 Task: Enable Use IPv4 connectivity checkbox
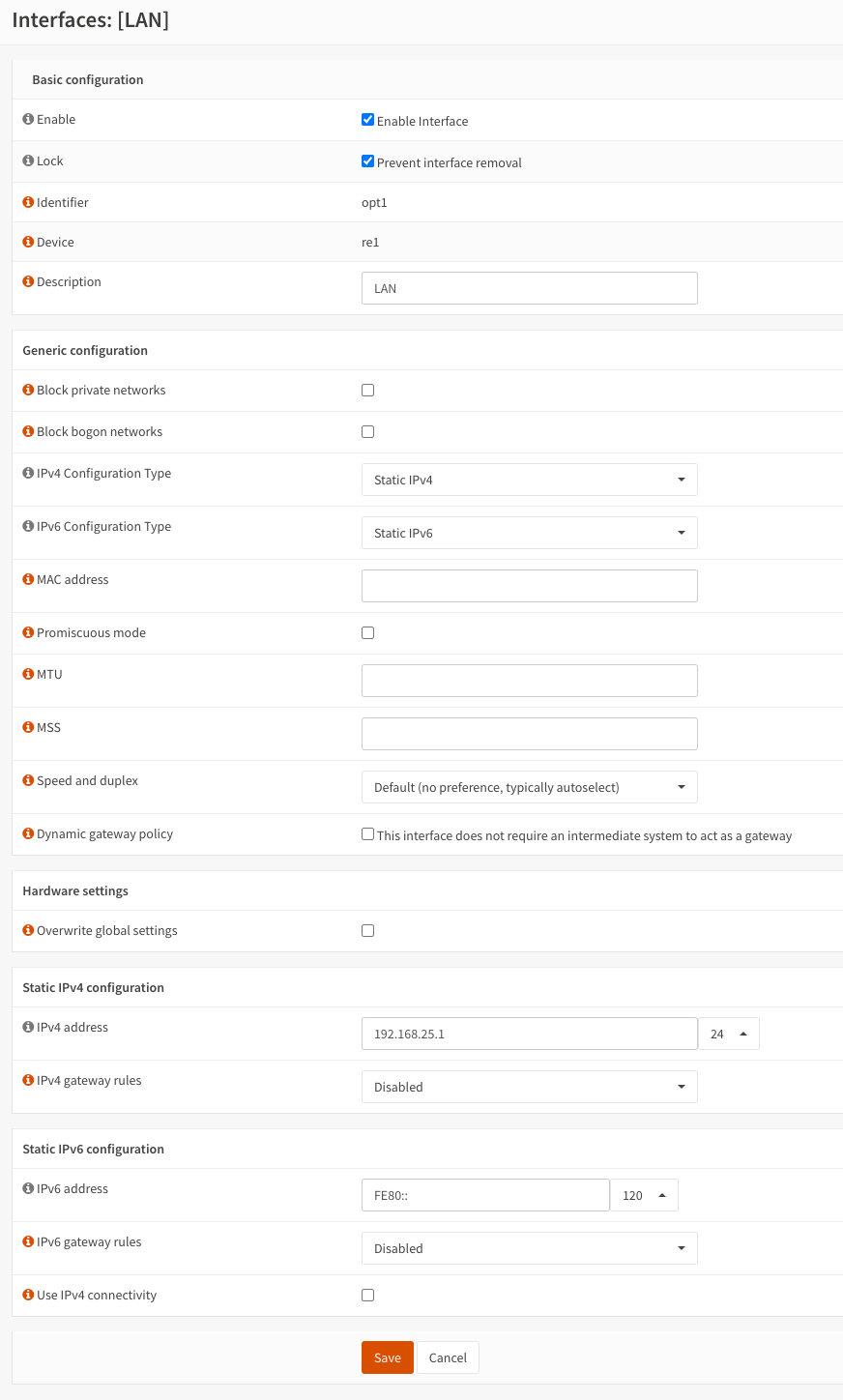pyautogui.click(x=367, y=1296)
